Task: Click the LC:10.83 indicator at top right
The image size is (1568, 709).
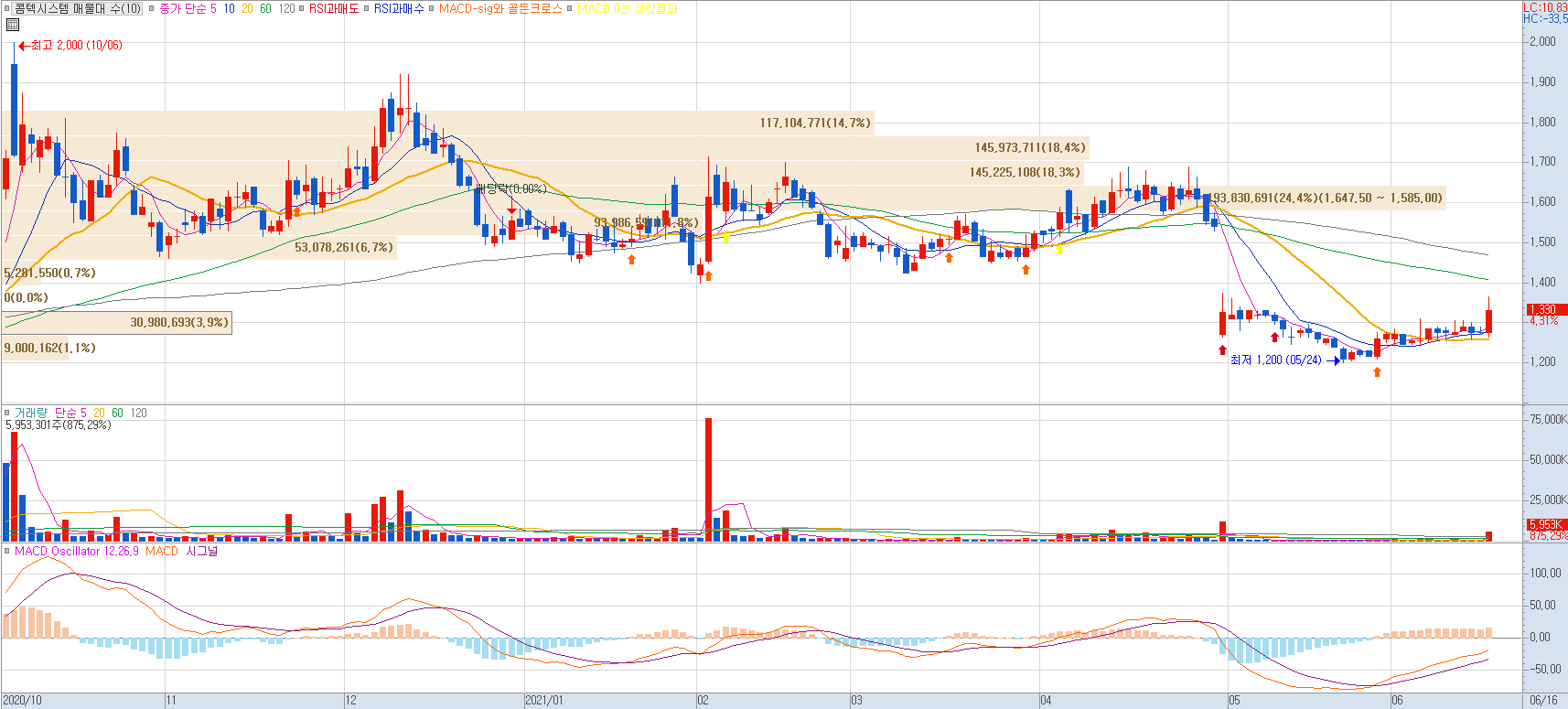Action: 1545,7
